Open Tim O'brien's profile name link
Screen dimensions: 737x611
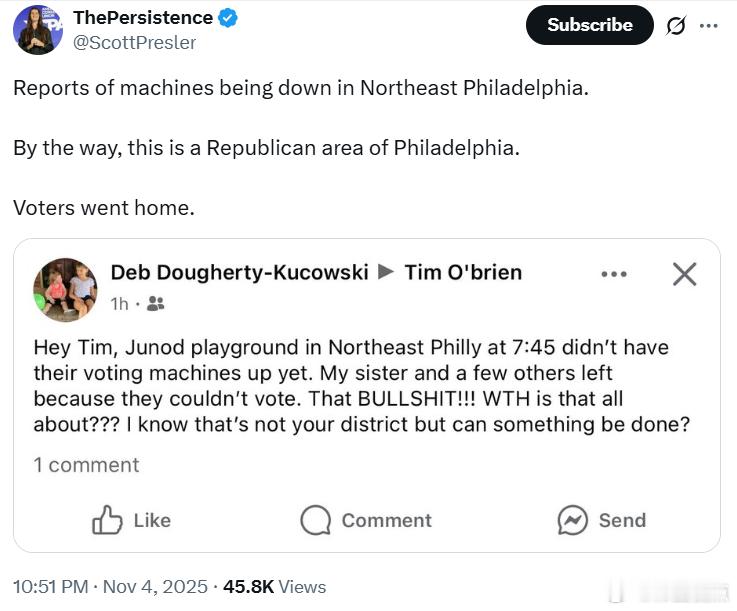[463, 272]
